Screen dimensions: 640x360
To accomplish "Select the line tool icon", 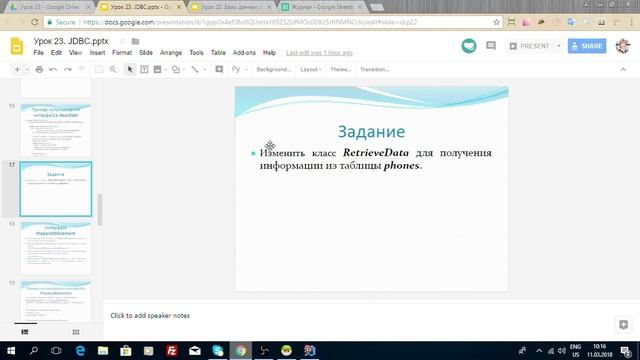I will 195,69.
